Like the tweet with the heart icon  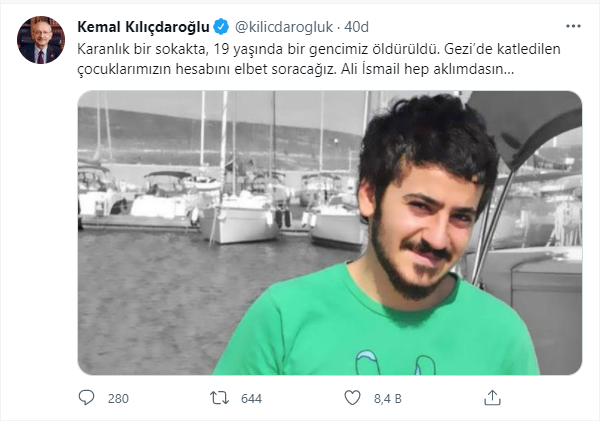point(352,398)
